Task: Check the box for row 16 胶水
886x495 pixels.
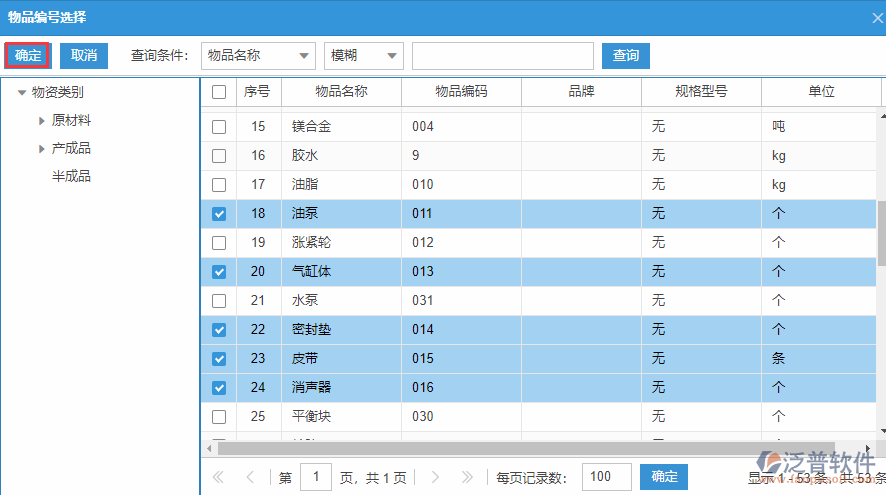Action: [219, 155]
